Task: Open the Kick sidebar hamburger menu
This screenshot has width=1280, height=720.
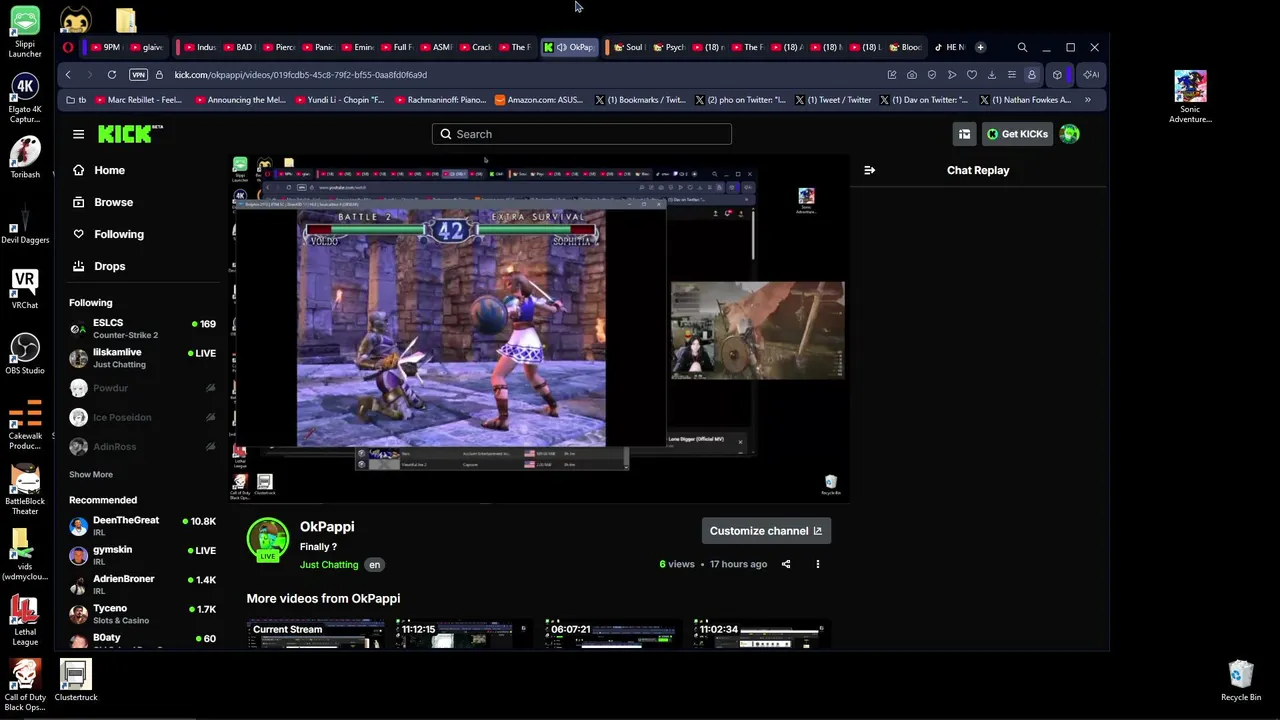Action: (x=78, y=134)
